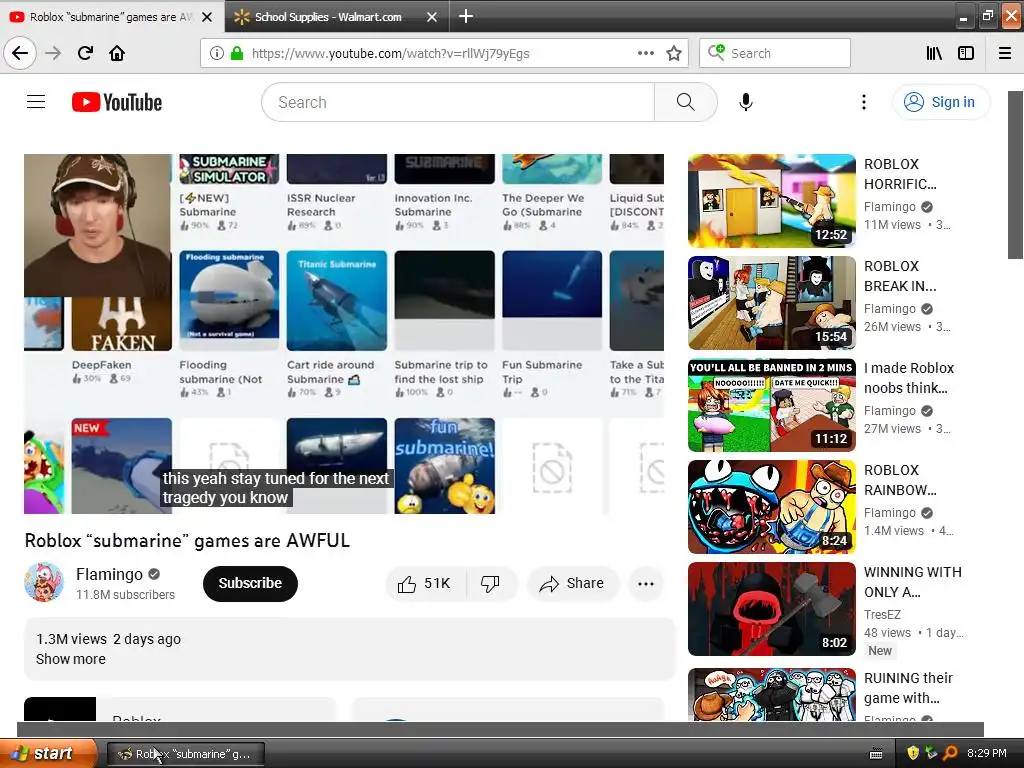The image size is (1024, 768).
Task: Click the browser Forward arrow button
Action: 53,53
